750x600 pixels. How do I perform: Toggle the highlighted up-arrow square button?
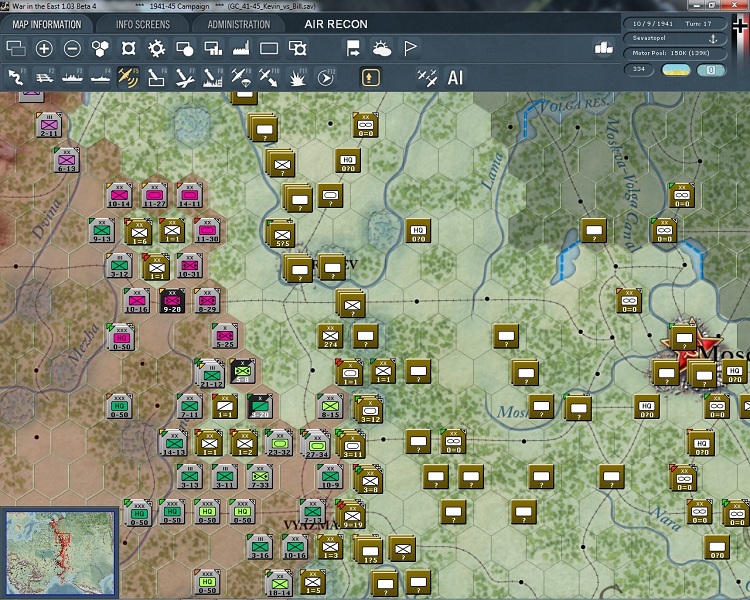371,78
